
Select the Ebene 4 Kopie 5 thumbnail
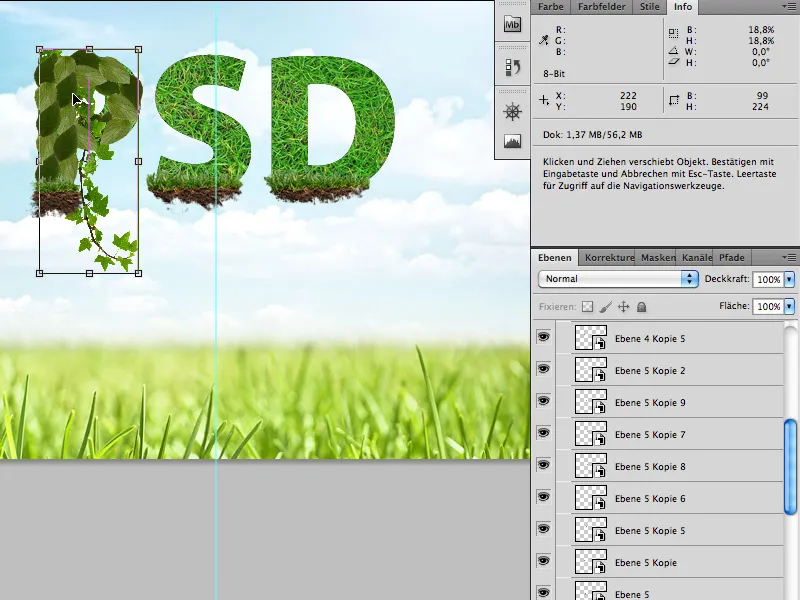tap(591, 338)
